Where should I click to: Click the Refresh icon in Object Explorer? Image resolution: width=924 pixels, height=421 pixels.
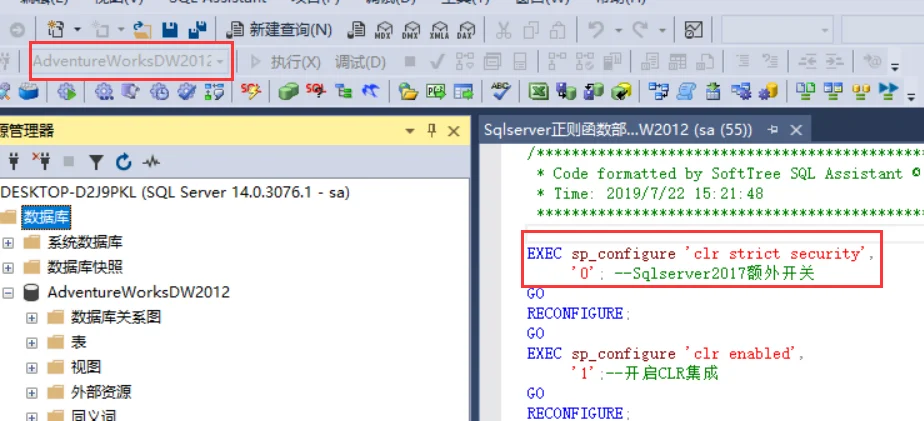point(123,162)
